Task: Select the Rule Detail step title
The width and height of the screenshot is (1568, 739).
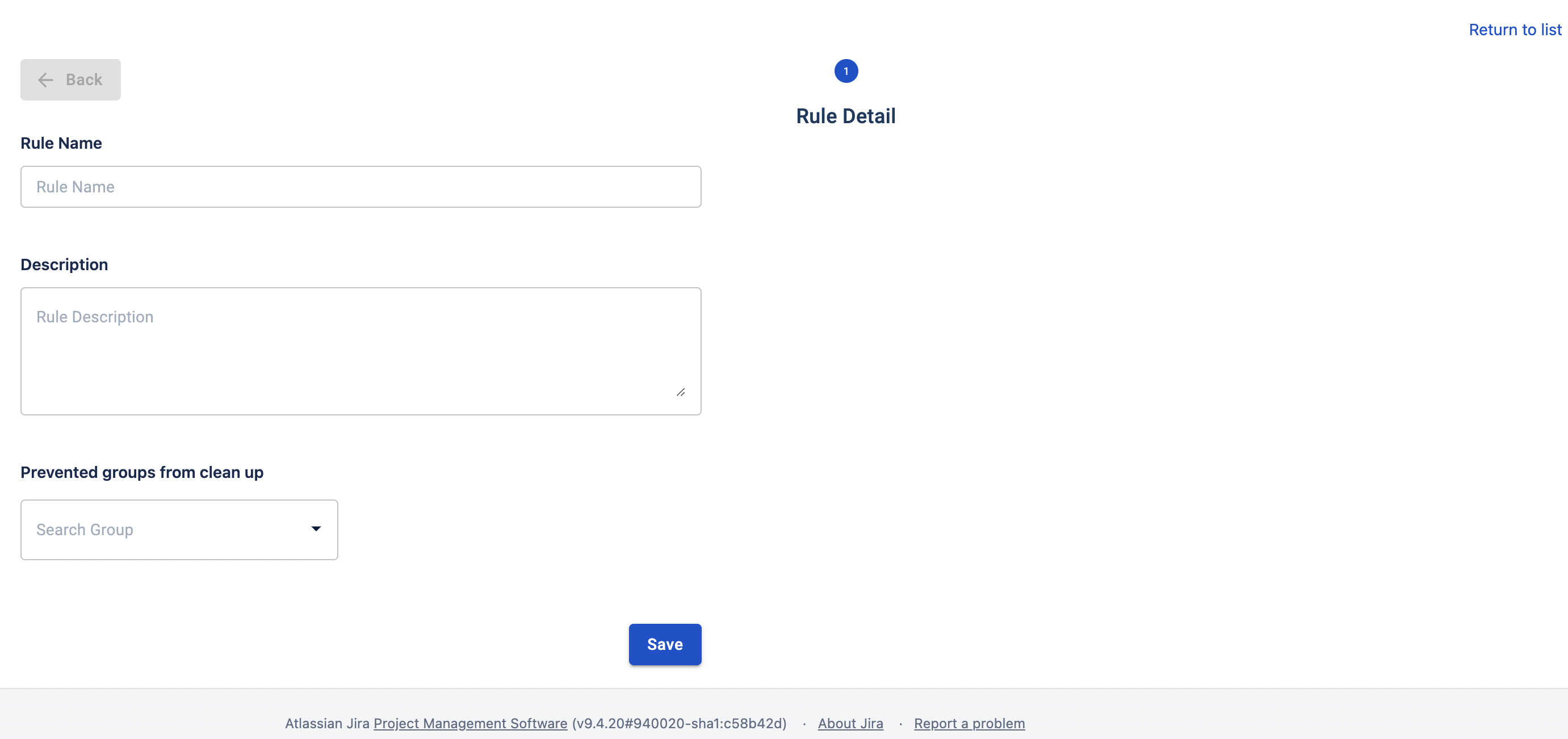Action: 845,116
